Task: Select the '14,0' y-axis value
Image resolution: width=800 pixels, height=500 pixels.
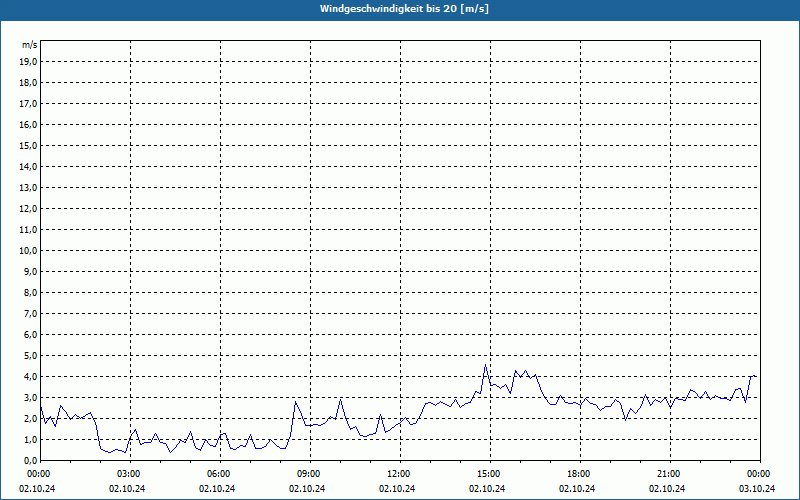Action: (28, 166)
